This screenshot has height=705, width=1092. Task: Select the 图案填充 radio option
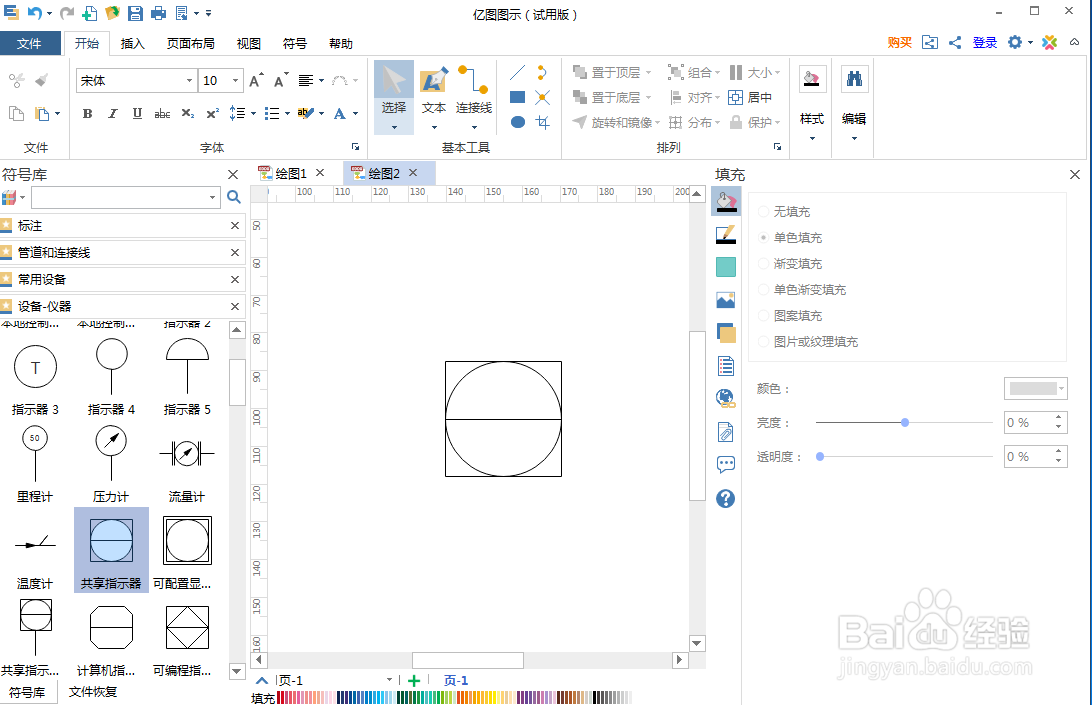[x=762, y=315]
